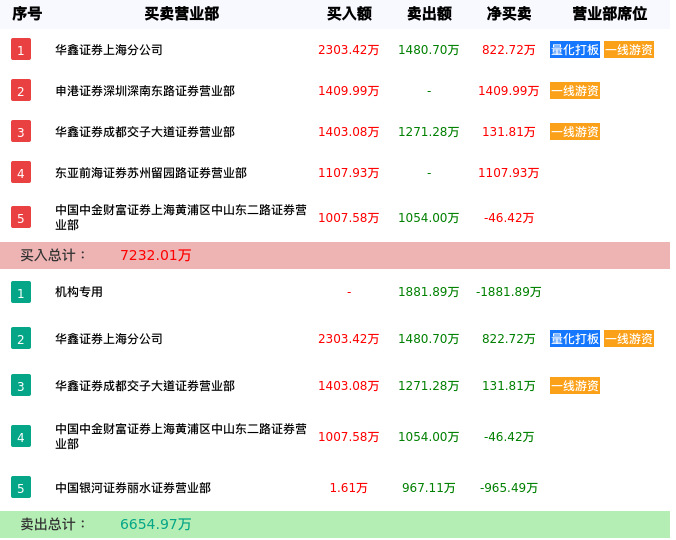
Task: Open 申港证券深圳深南东路证券营业部
Action: (145, 91)
